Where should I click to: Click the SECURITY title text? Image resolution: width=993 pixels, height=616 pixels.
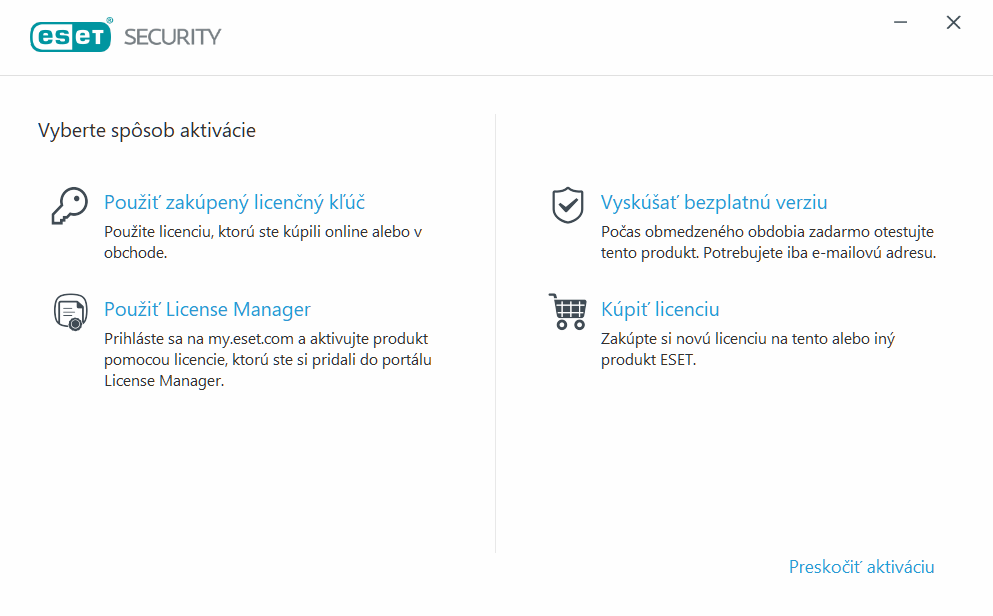(x=172, y=37)
